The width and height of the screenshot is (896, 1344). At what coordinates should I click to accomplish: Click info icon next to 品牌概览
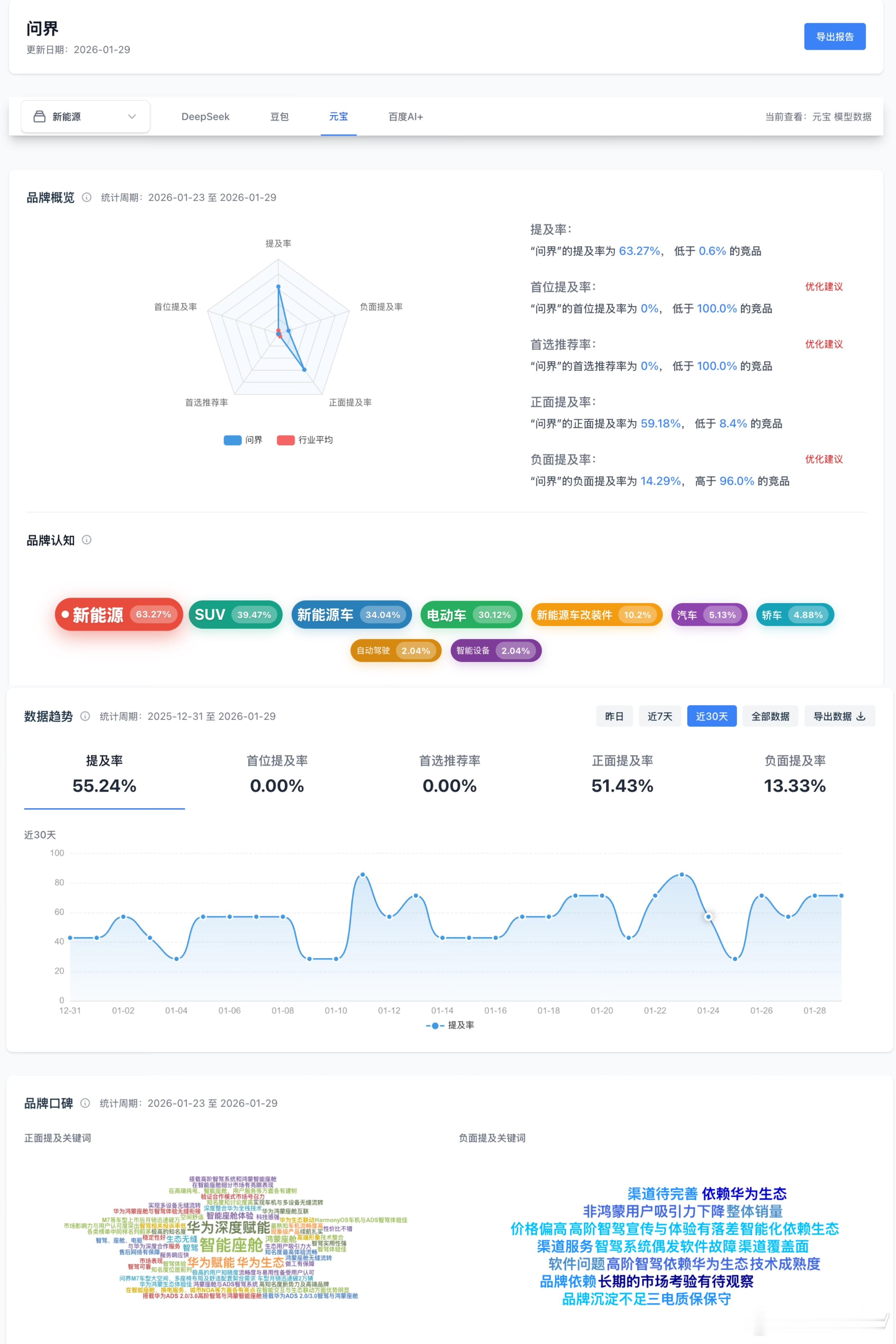coord(87,198)
